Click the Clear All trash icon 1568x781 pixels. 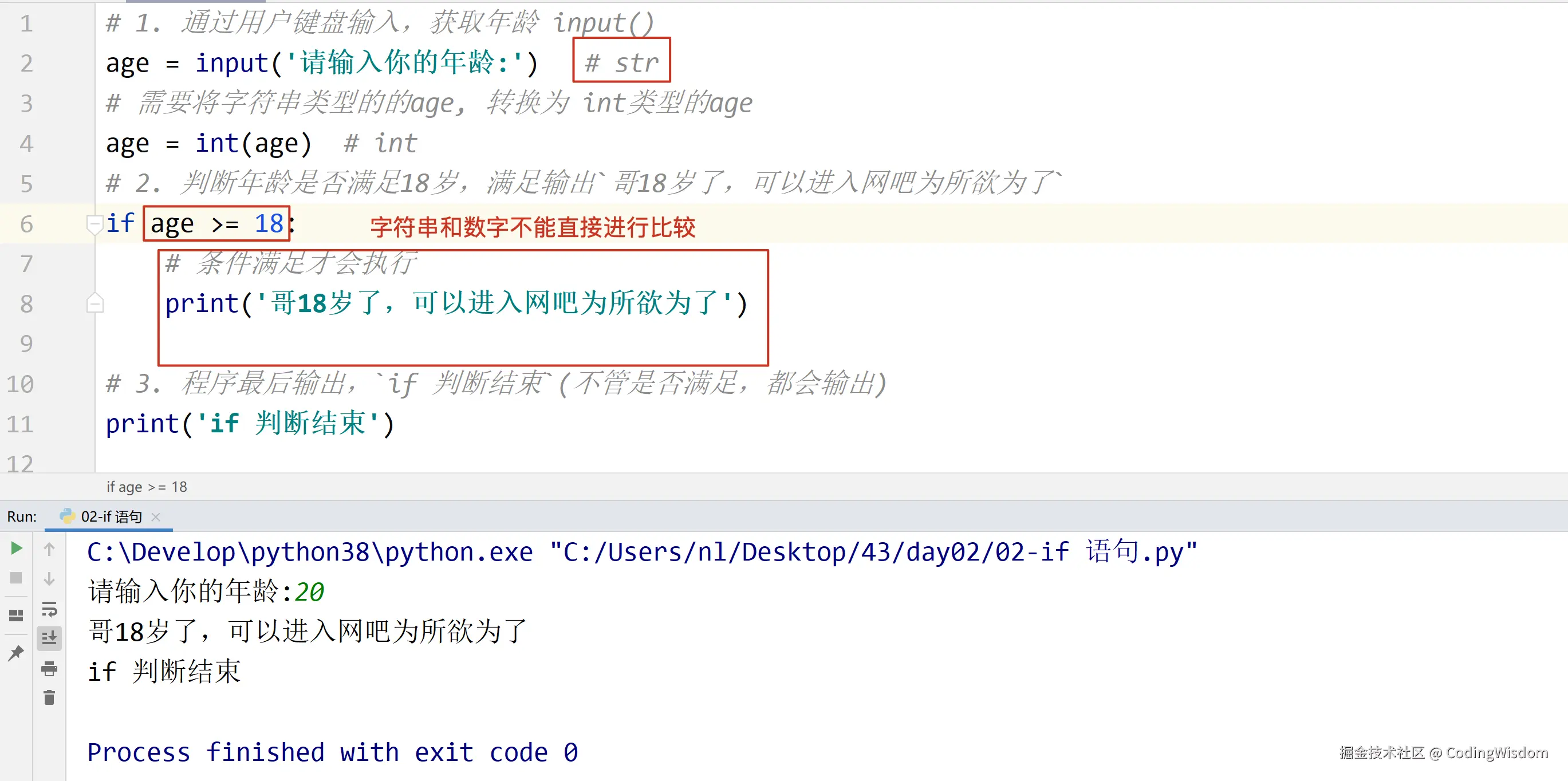click(x=49, y=697)
